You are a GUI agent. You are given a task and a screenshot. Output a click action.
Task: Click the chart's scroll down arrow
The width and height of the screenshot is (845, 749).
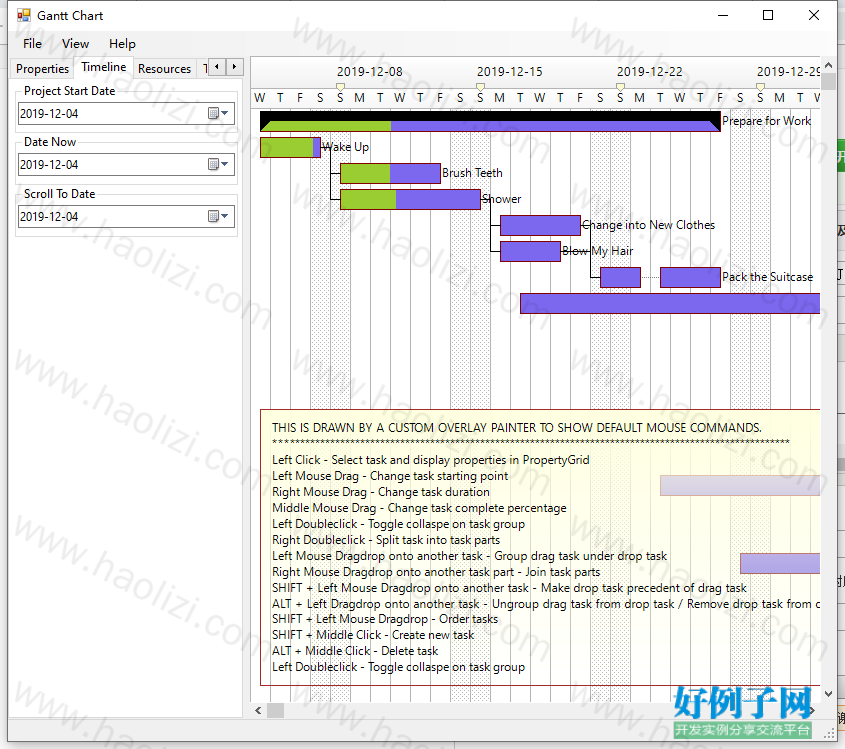click(x=828, y=694)
